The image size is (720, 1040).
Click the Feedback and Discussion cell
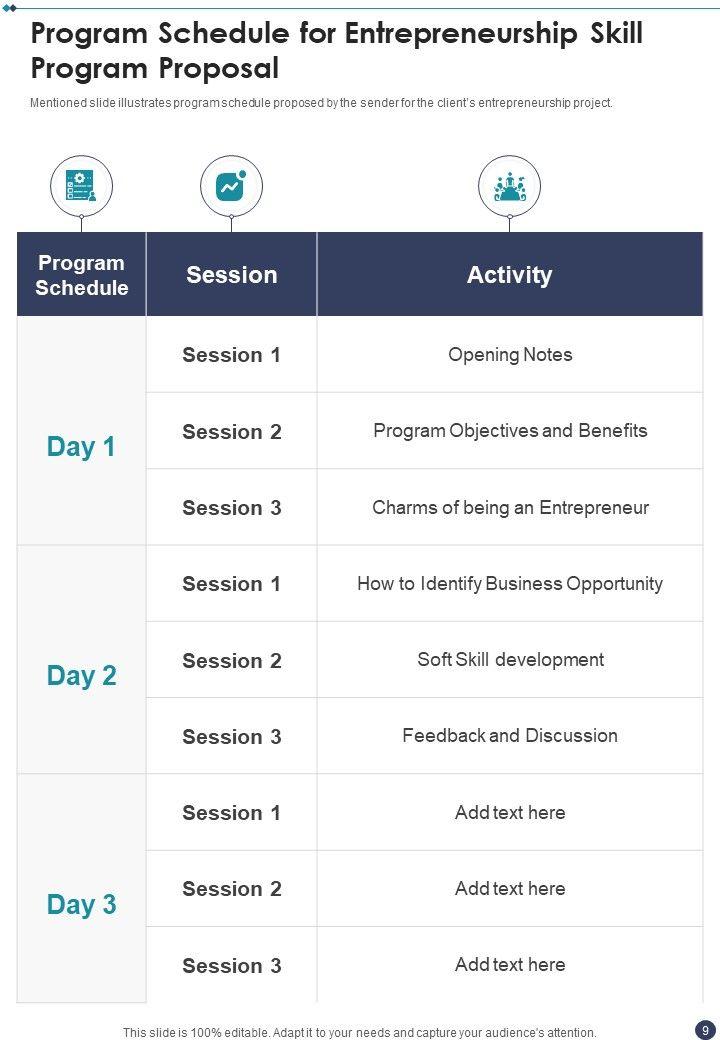(x=510, y=736)
